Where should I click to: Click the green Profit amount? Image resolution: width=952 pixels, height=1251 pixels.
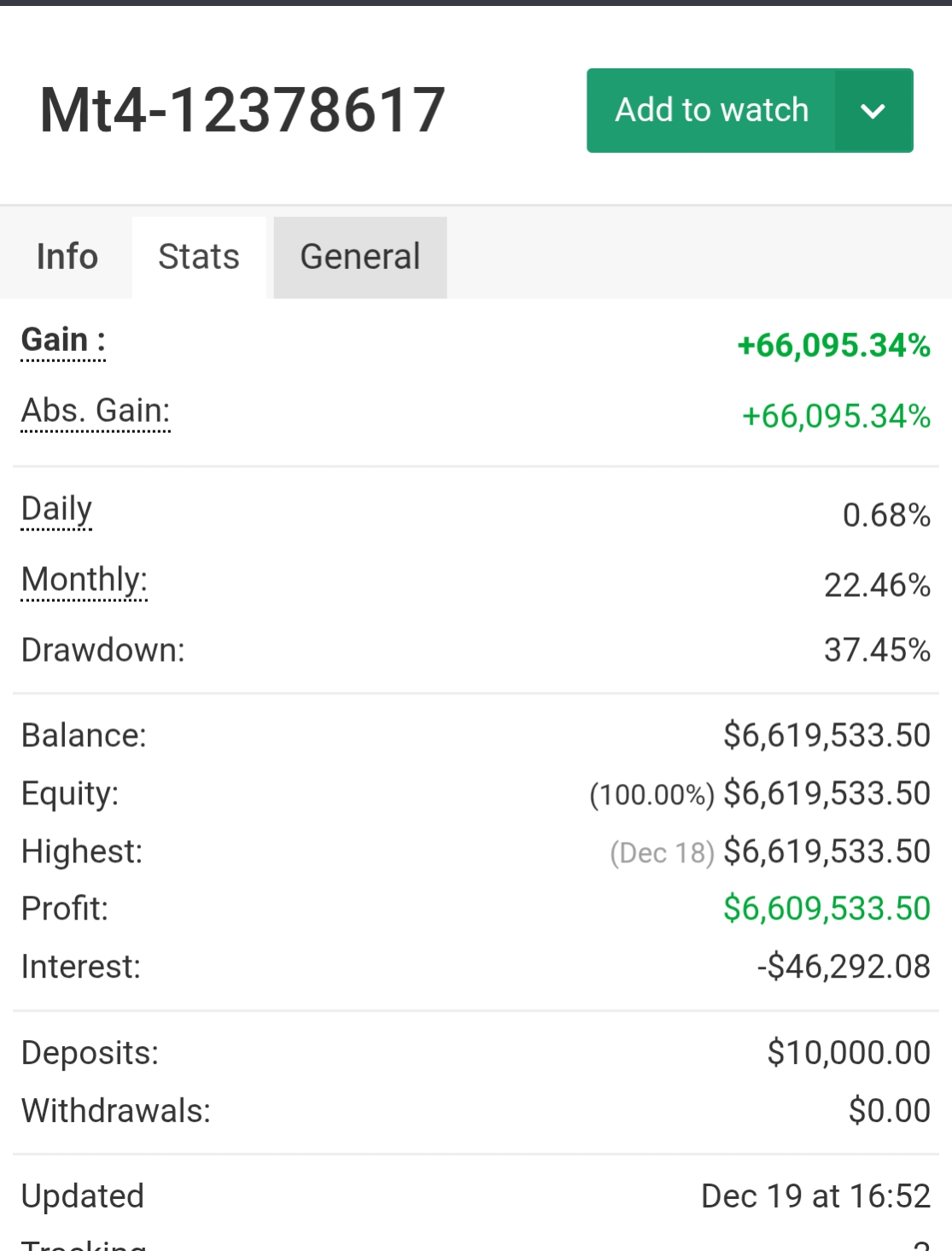pos(826,909)
